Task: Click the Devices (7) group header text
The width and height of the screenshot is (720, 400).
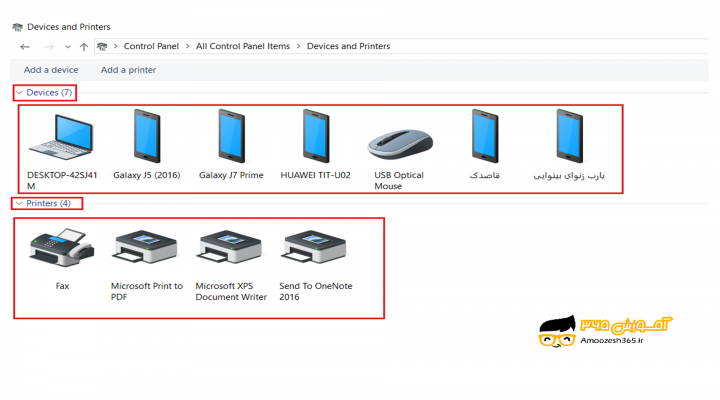Action: point(49,93)
